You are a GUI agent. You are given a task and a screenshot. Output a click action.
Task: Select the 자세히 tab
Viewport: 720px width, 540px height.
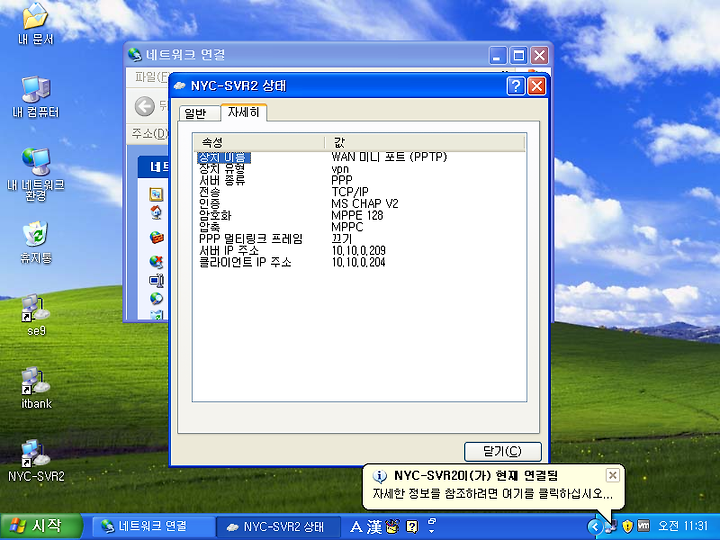point(243,112)
